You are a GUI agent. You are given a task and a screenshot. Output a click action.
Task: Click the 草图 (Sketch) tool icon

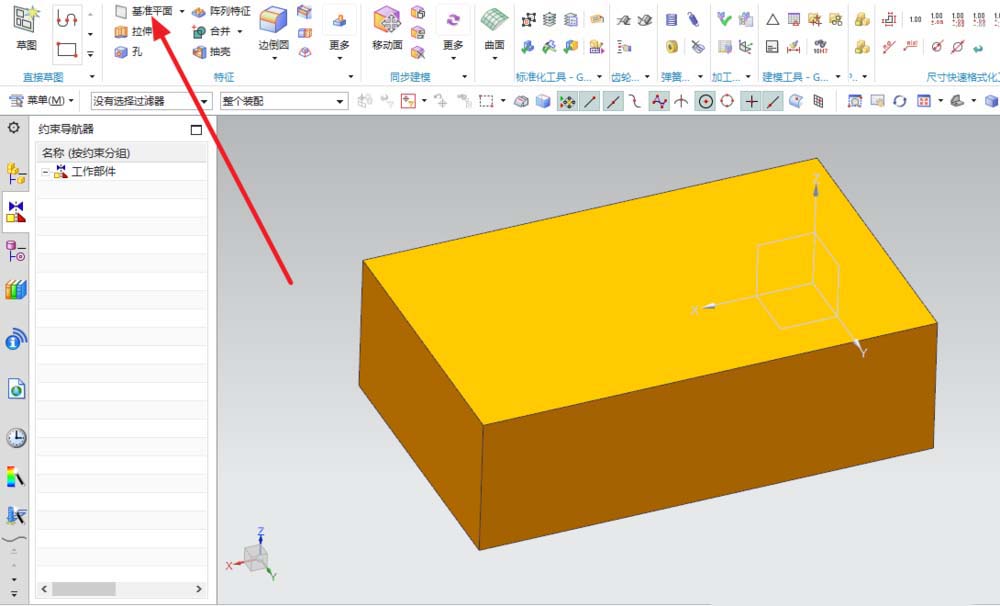point(26,20)
